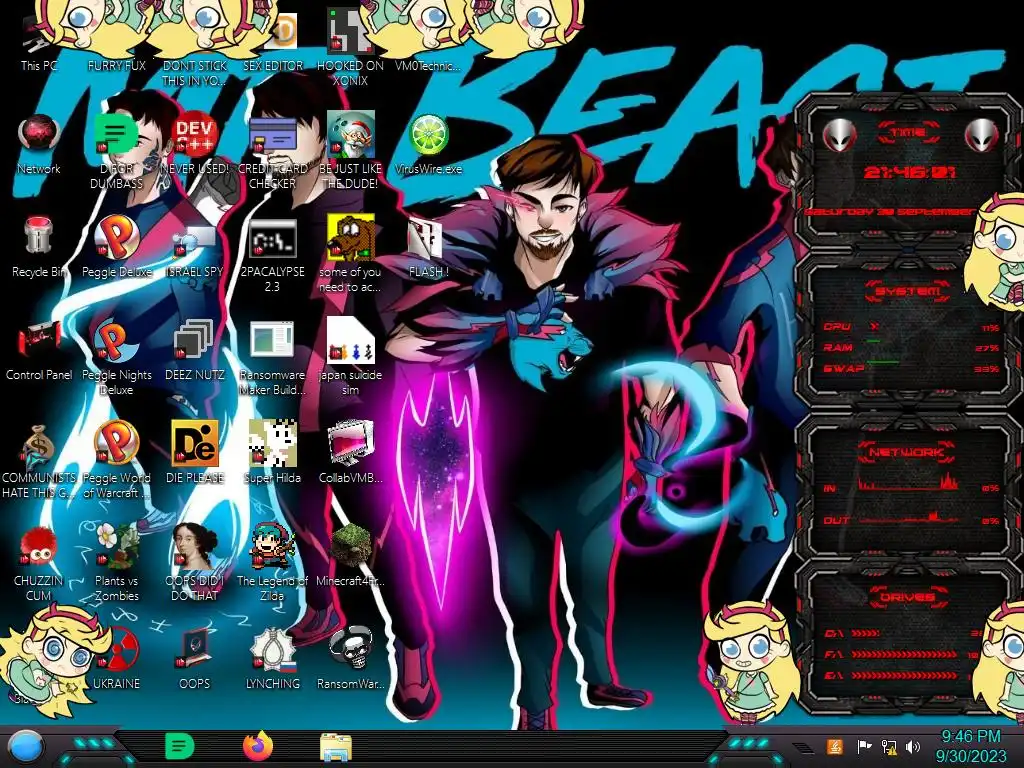The height and width of the screenshot is (768, 1024).
Task: Open the HOOKED ON XONIX shortcut
Action: [351, 49]
